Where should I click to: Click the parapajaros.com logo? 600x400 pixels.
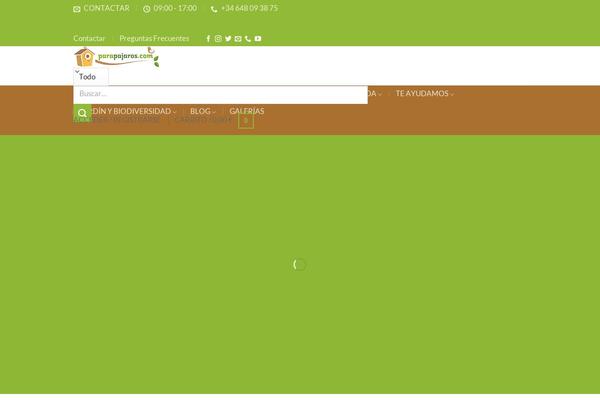point(116,57)
